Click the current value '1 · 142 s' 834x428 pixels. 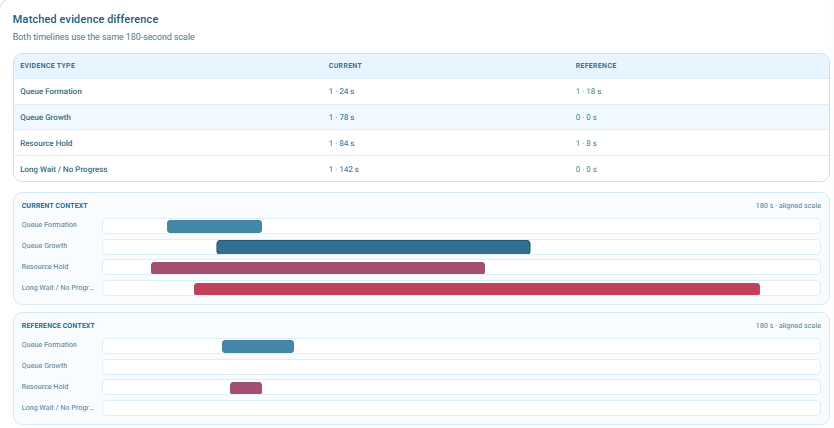click(x=344, y=170)
